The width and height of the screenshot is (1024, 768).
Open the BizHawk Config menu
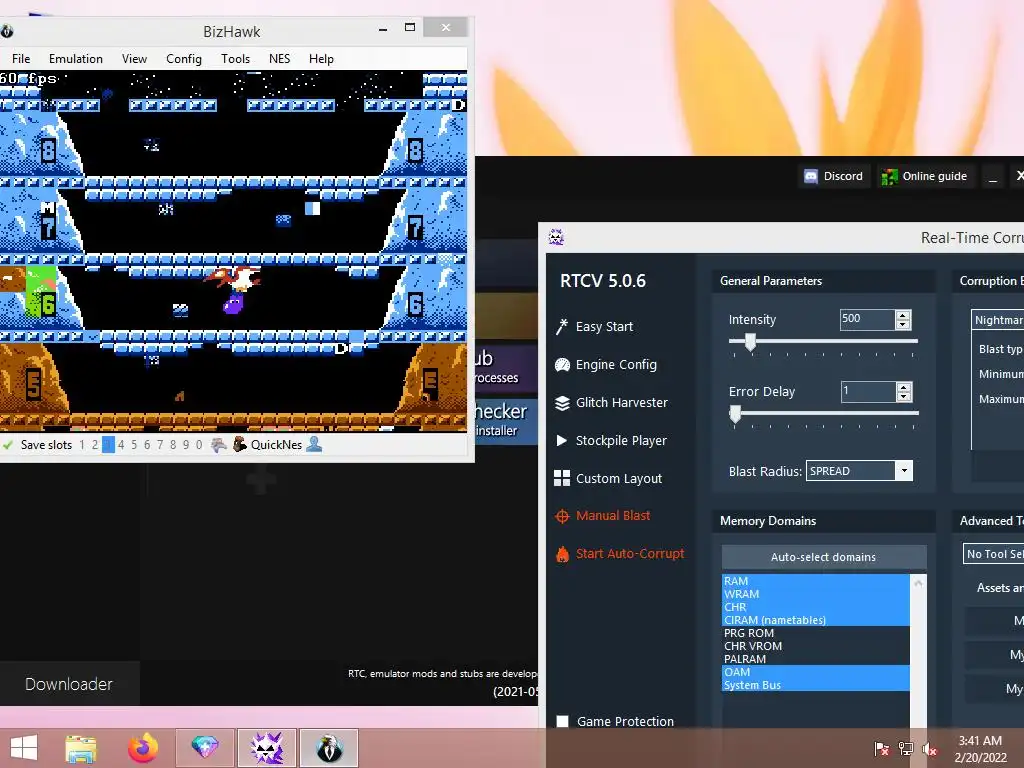click(184, 59)
